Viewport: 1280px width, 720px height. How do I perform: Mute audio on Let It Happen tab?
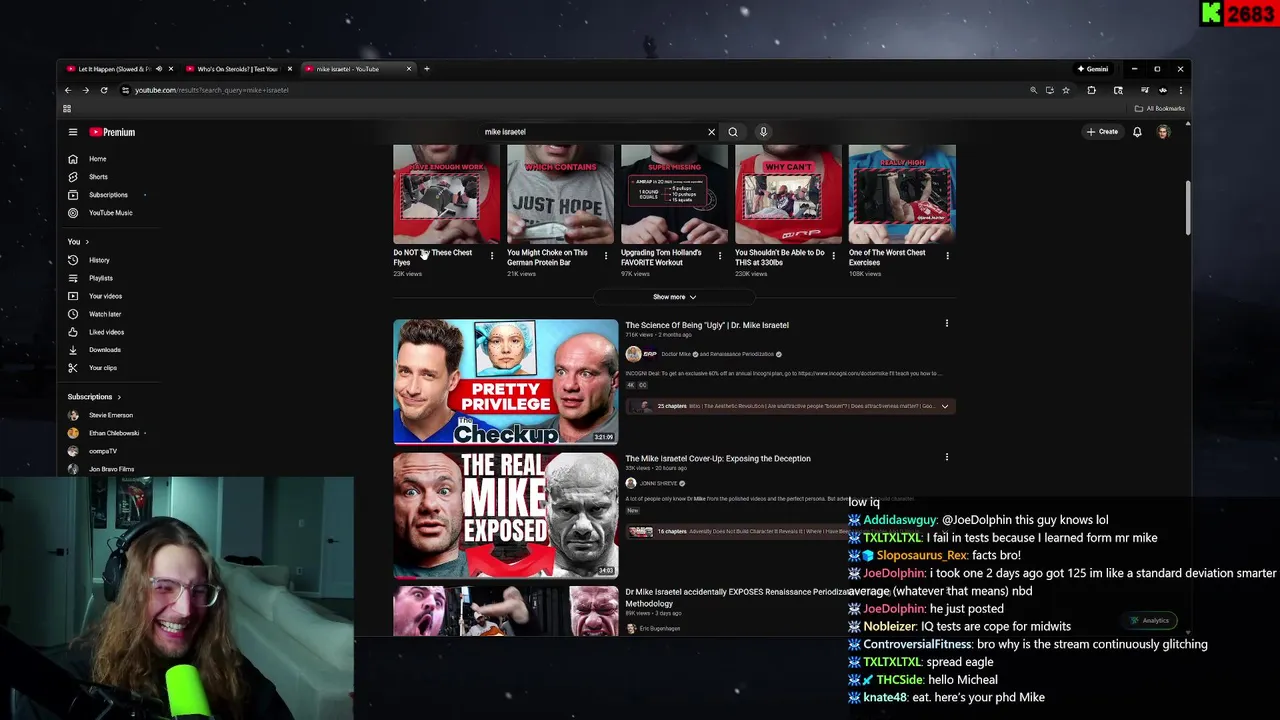coord(159,69)
